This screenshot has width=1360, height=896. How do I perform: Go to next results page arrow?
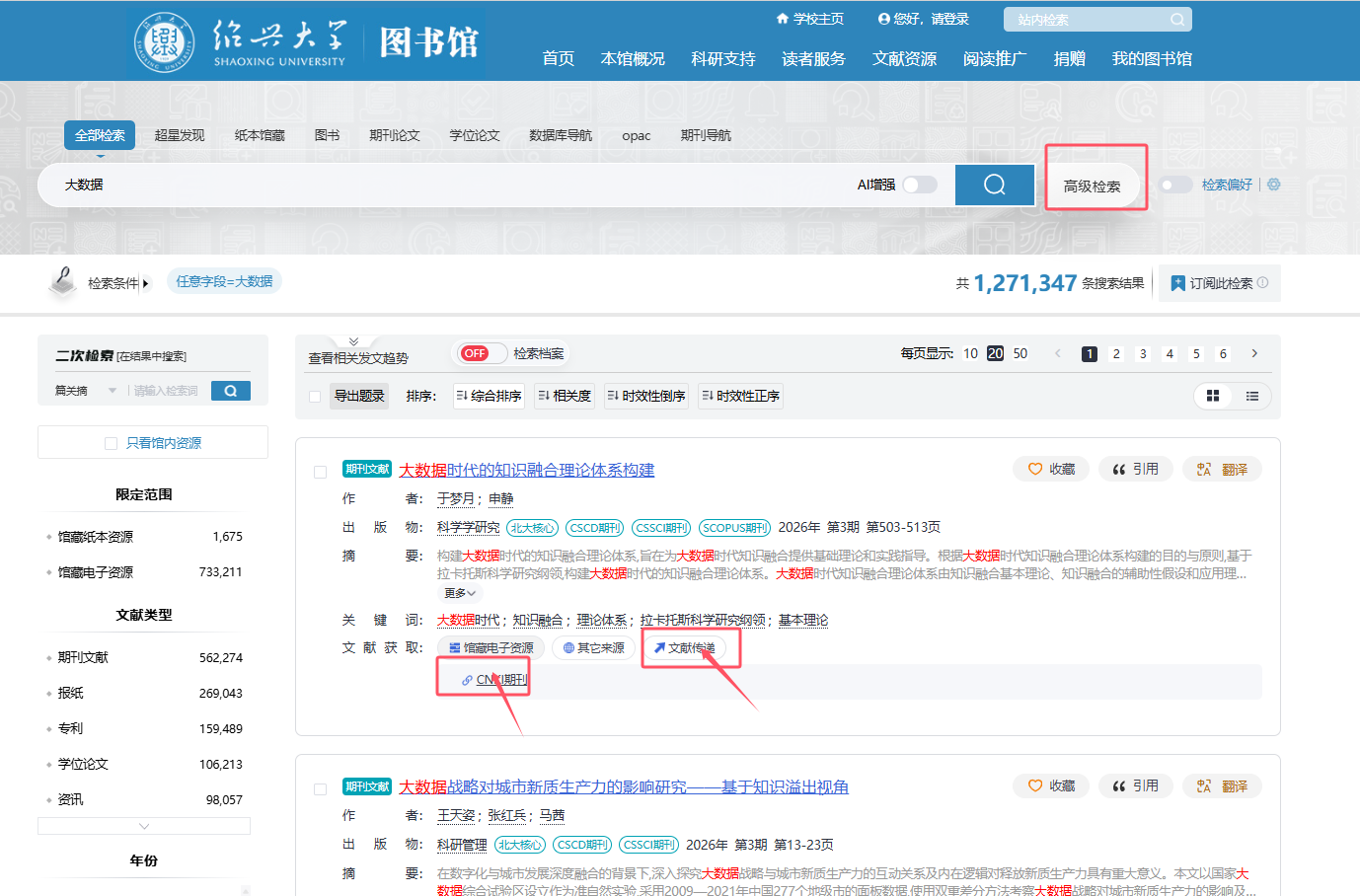click(x=1254, y=353)
